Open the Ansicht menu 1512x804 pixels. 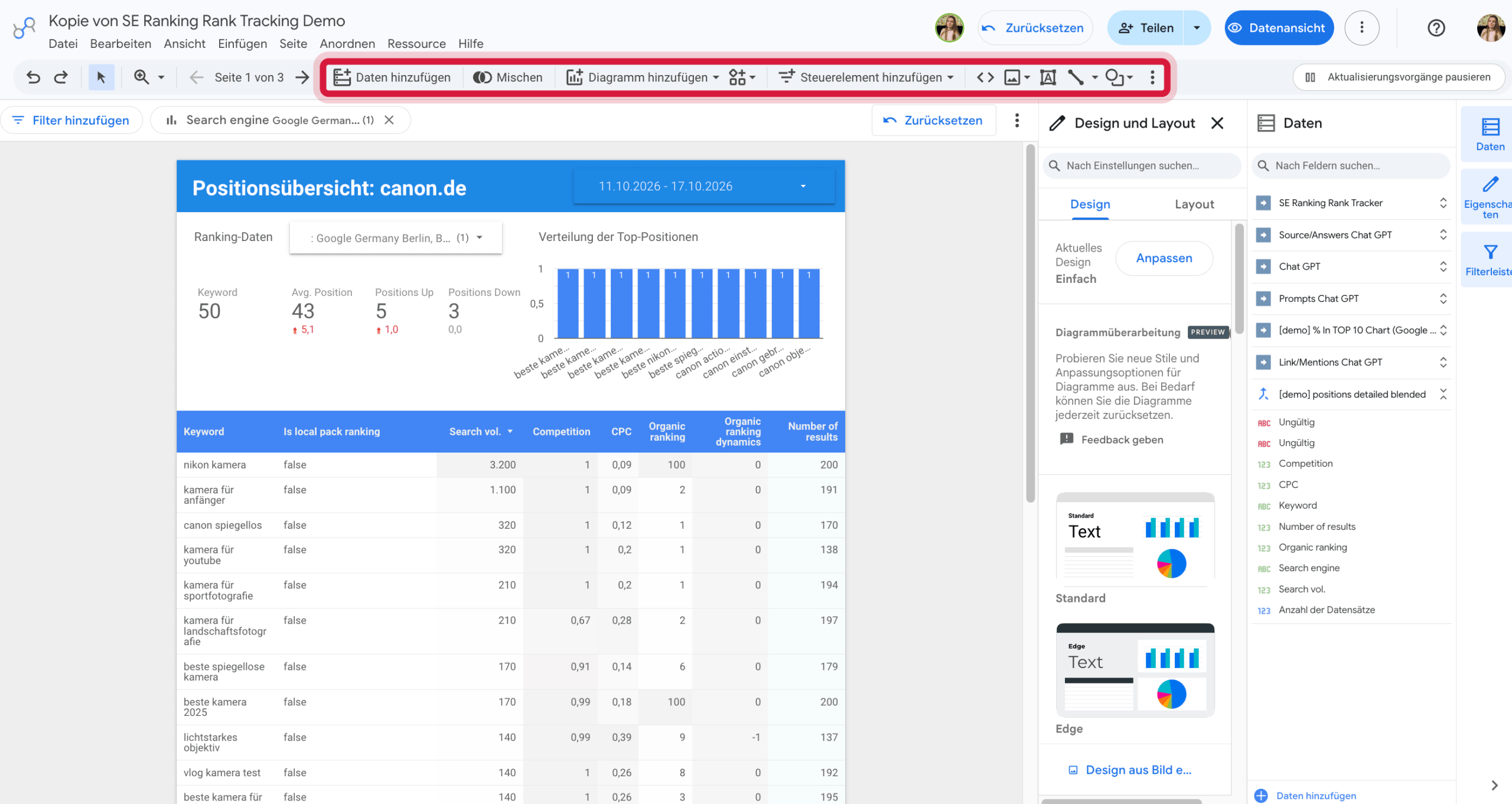point(184,44)
